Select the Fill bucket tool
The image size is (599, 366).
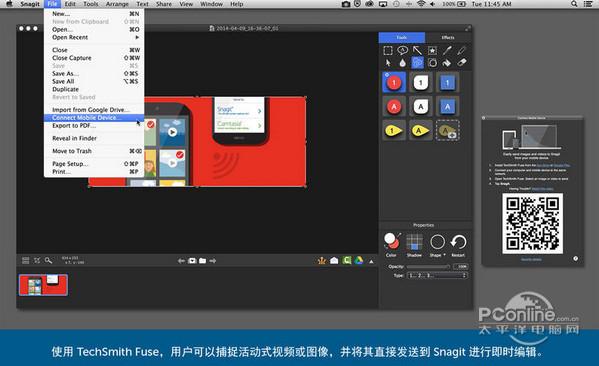click(x=447, y=63)
